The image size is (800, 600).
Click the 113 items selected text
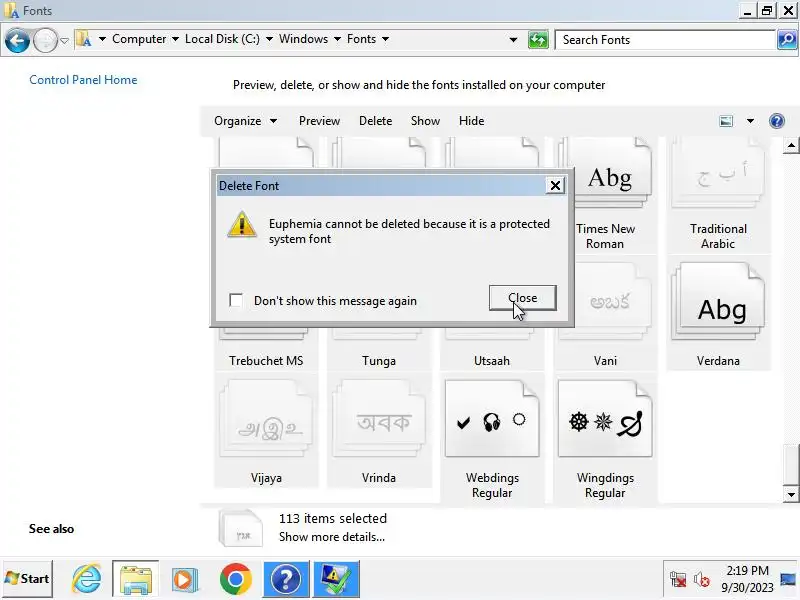tap(333, 518)
